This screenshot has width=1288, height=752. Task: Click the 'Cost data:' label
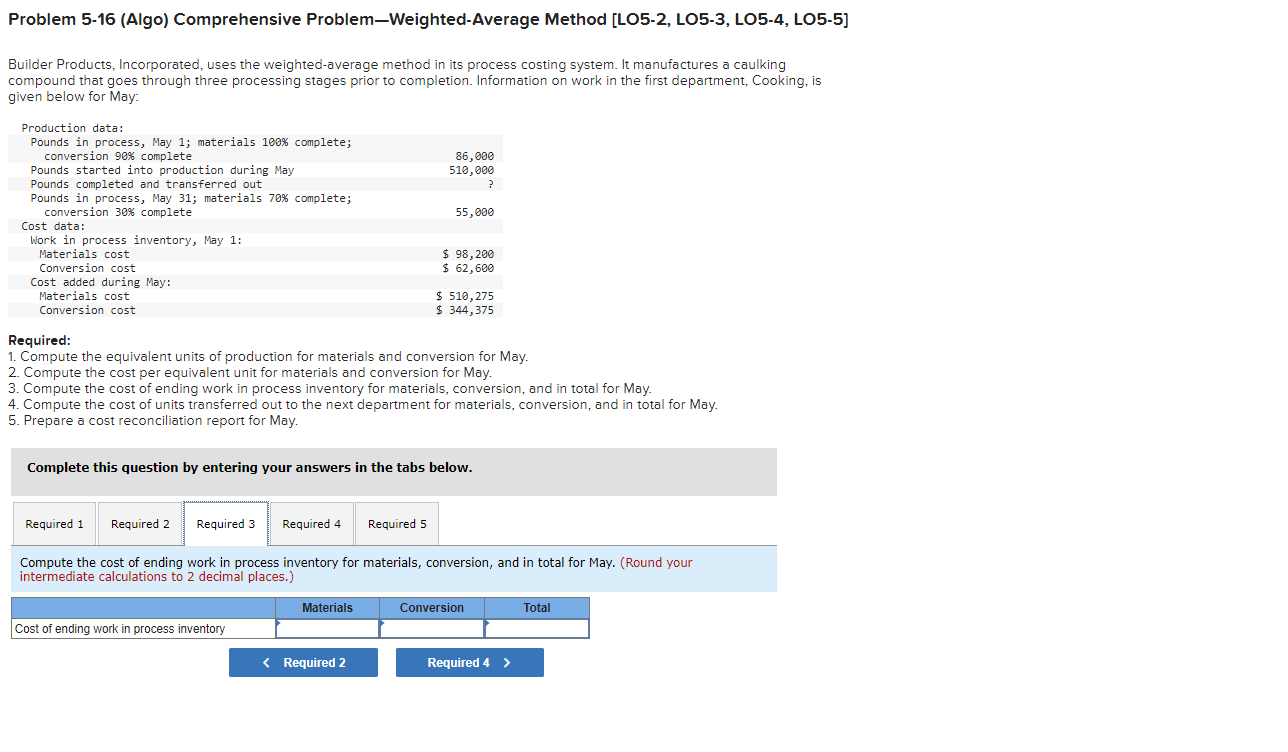click(54, 227)
